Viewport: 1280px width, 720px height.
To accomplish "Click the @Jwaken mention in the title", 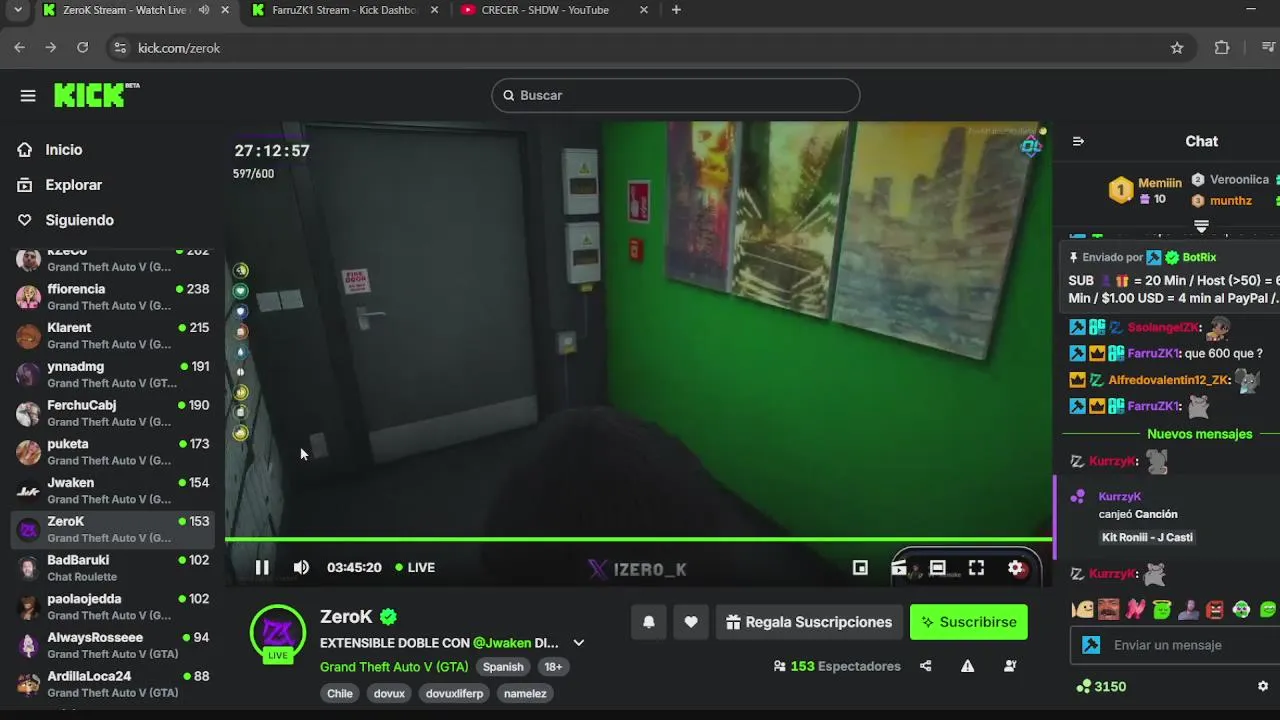I will 501,643.
